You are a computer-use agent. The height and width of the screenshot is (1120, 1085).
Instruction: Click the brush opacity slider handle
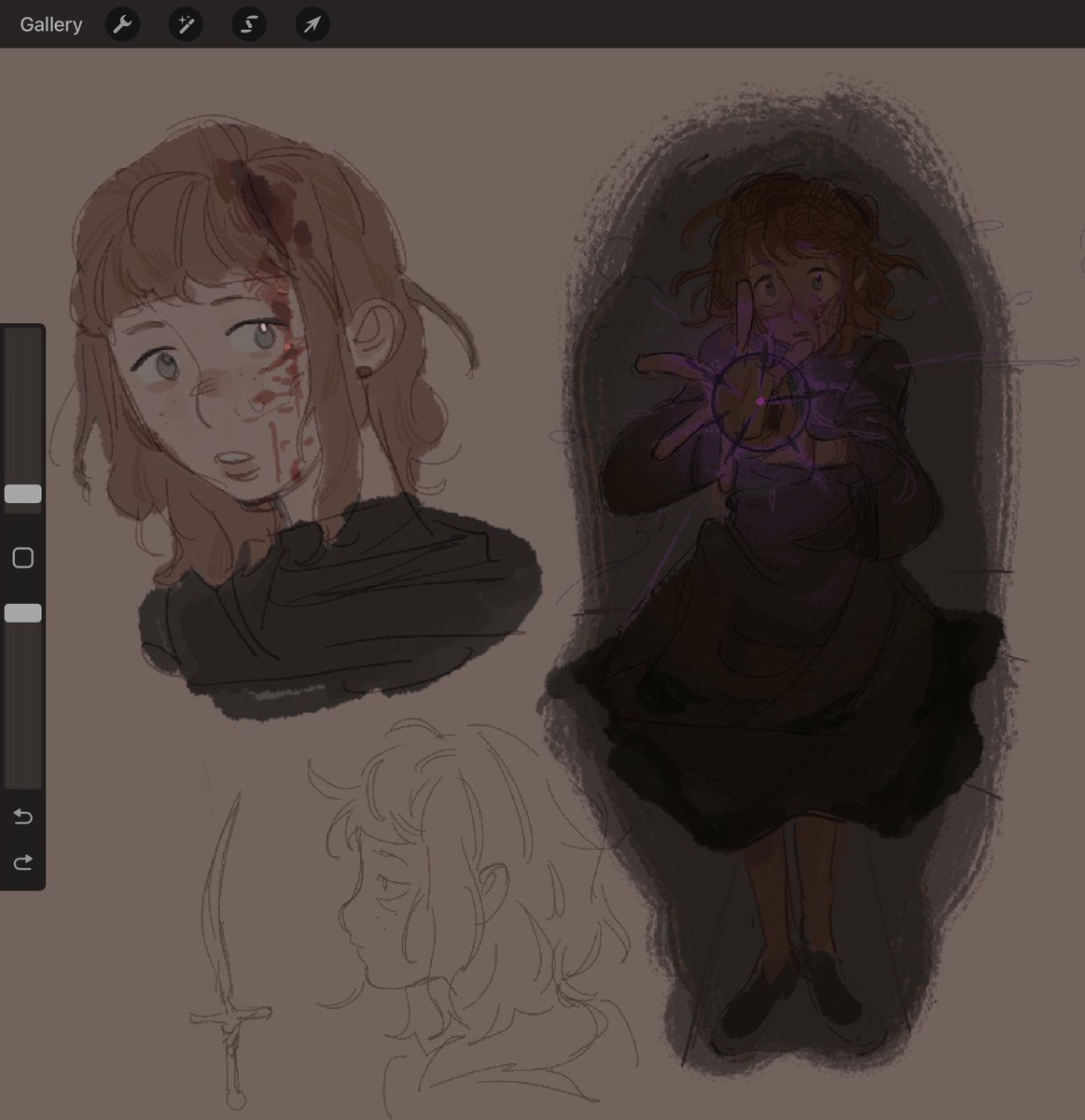coord(23,612)
